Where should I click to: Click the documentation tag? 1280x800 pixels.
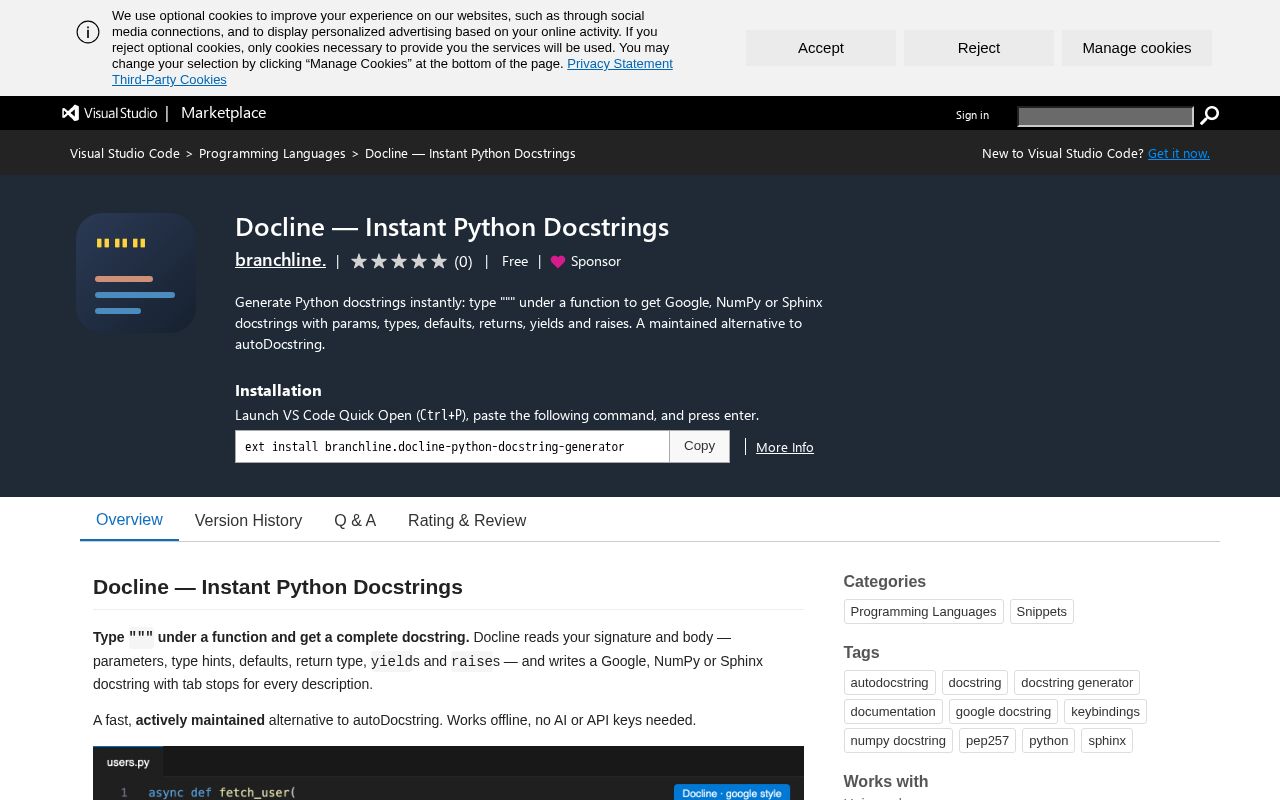tap(893, 712)
